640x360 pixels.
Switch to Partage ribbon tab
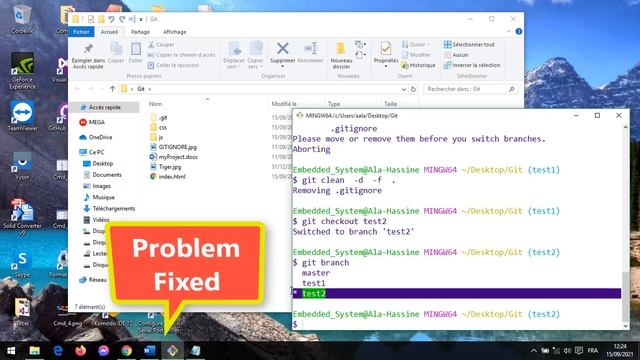tap(140, 32)
